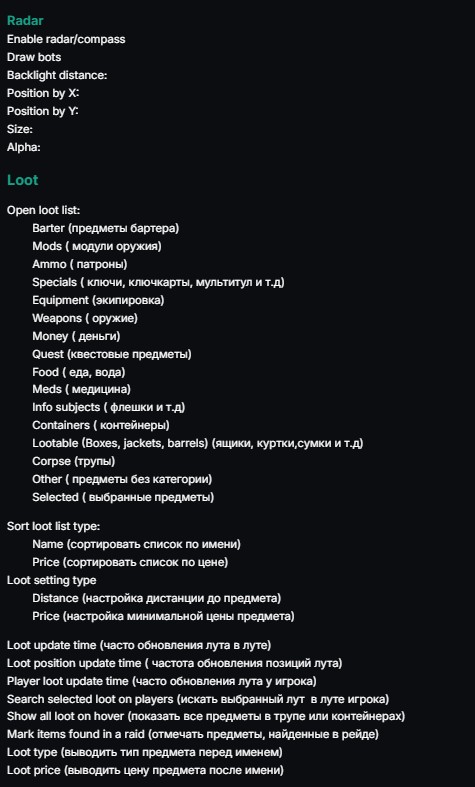This screenshot has height=787, width=475.
Task: Pick the Specials keys and keycards category
Action: [159, 282]
